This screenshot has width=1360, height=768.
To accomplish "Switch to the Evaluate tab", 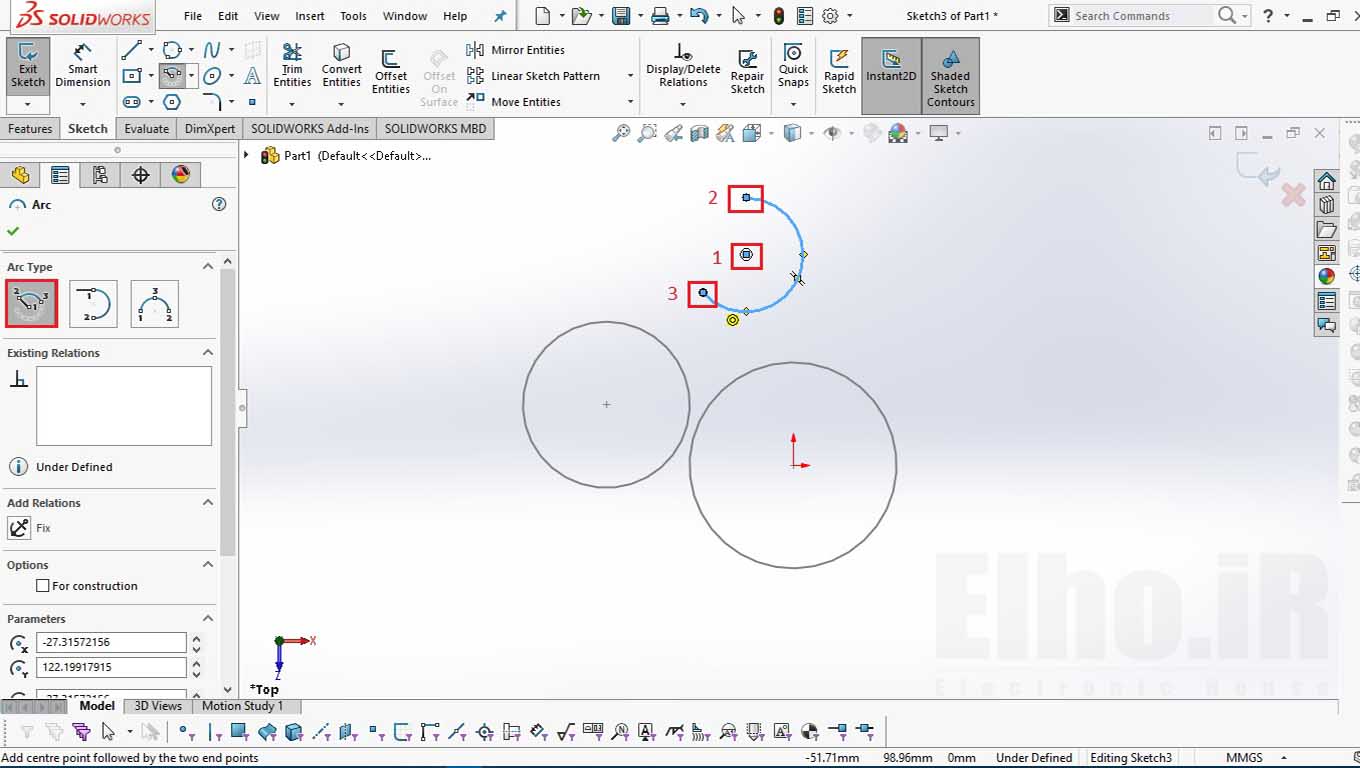I will pos(147,128).
